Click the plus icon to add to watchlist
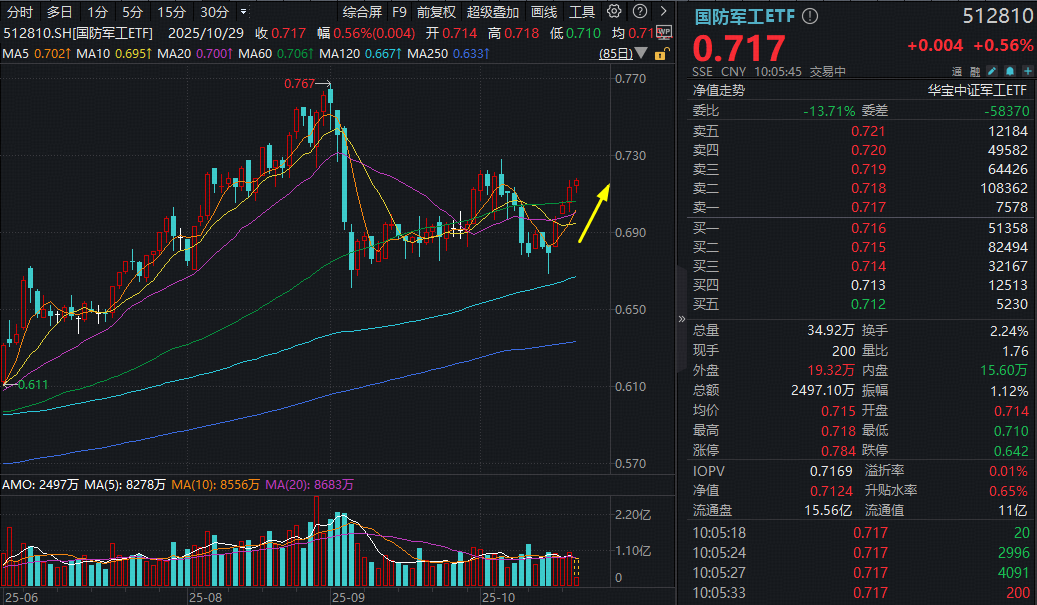 tap(1027, 71)
